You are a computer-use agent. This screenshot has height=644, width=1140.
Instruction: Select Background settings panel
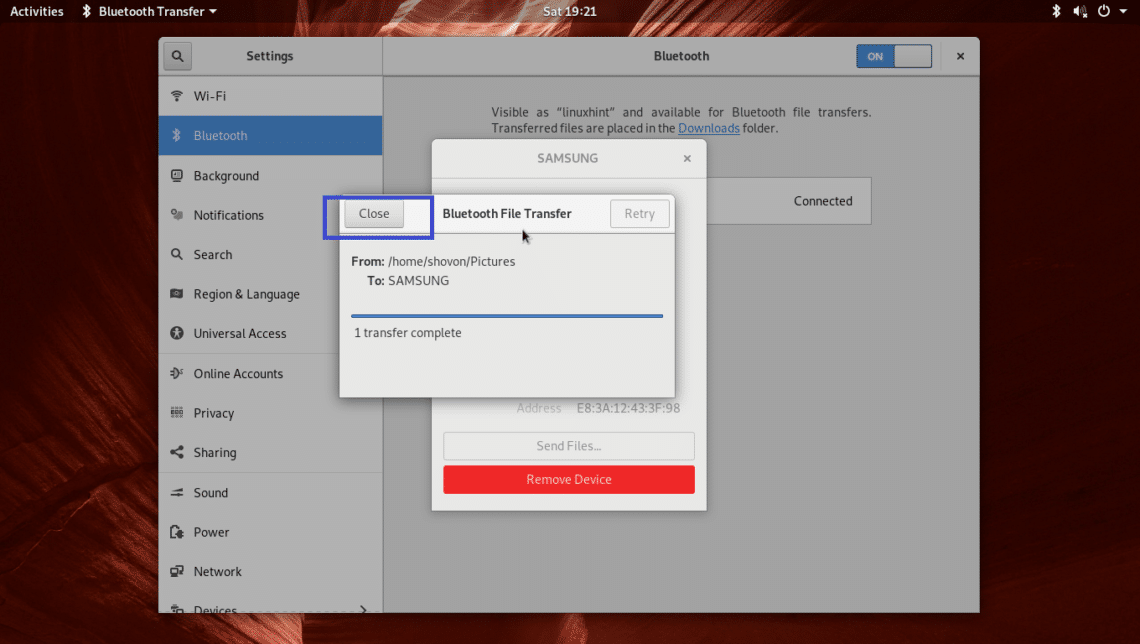(x=270, y=175)
